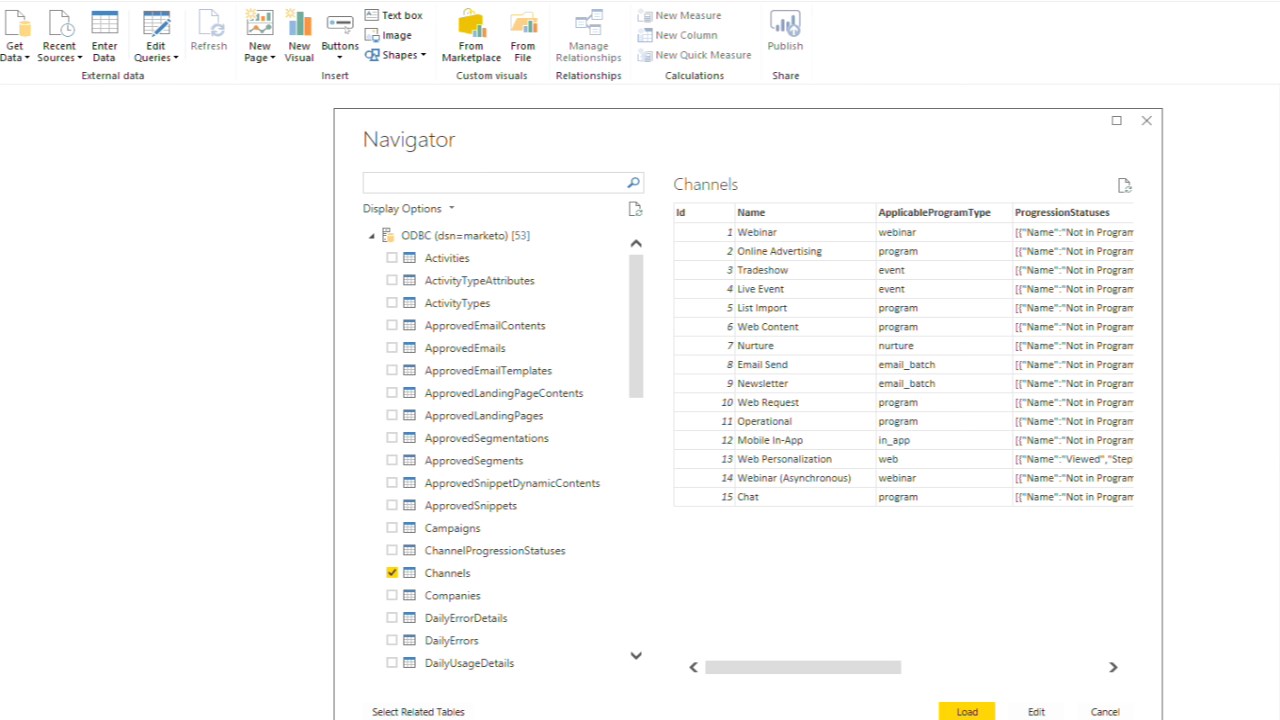The width and height of the screenshot is (1280, 720).
Task: Click the preview refresh icon next to Channels
Action: click(1124, 185)
